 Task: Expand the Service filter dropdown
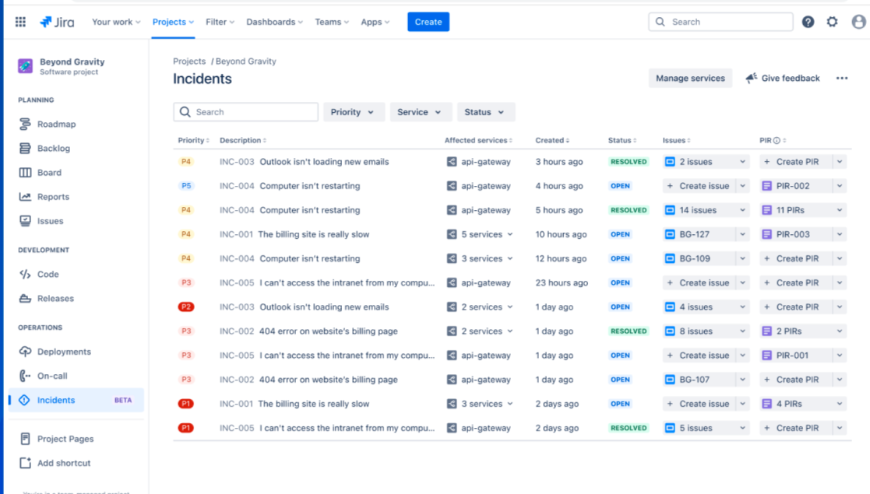click(420, 112)
